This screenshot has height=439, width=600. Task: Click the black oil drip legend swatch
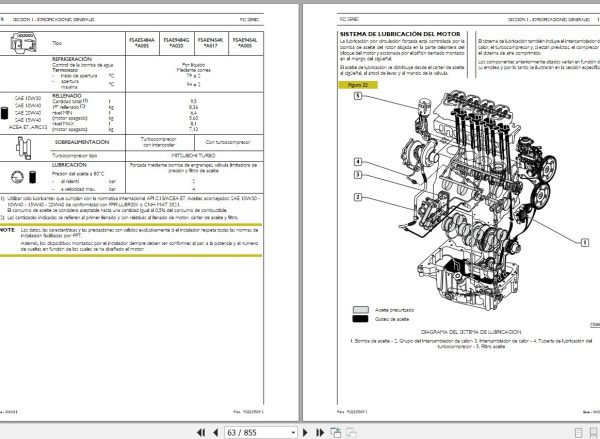pos(360,318)
